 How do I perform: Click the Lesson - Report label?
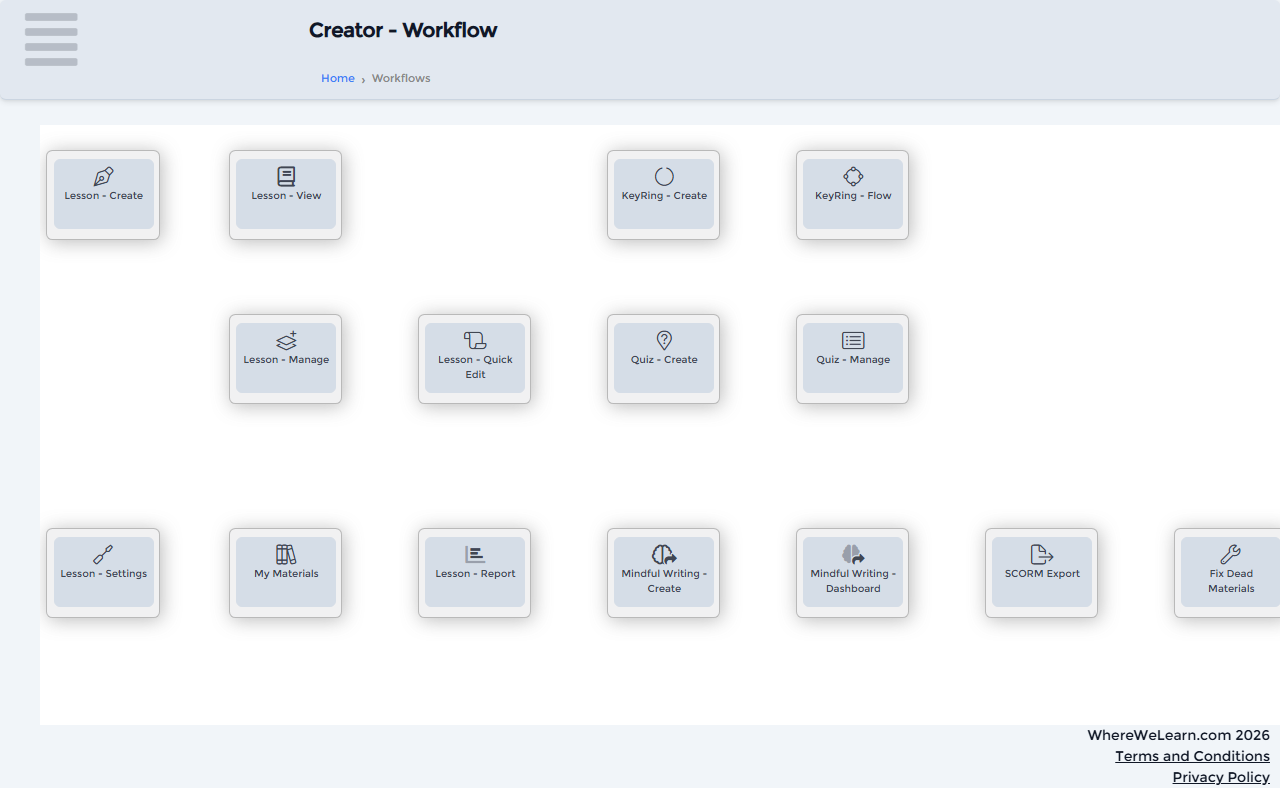(x=475, y=574)
